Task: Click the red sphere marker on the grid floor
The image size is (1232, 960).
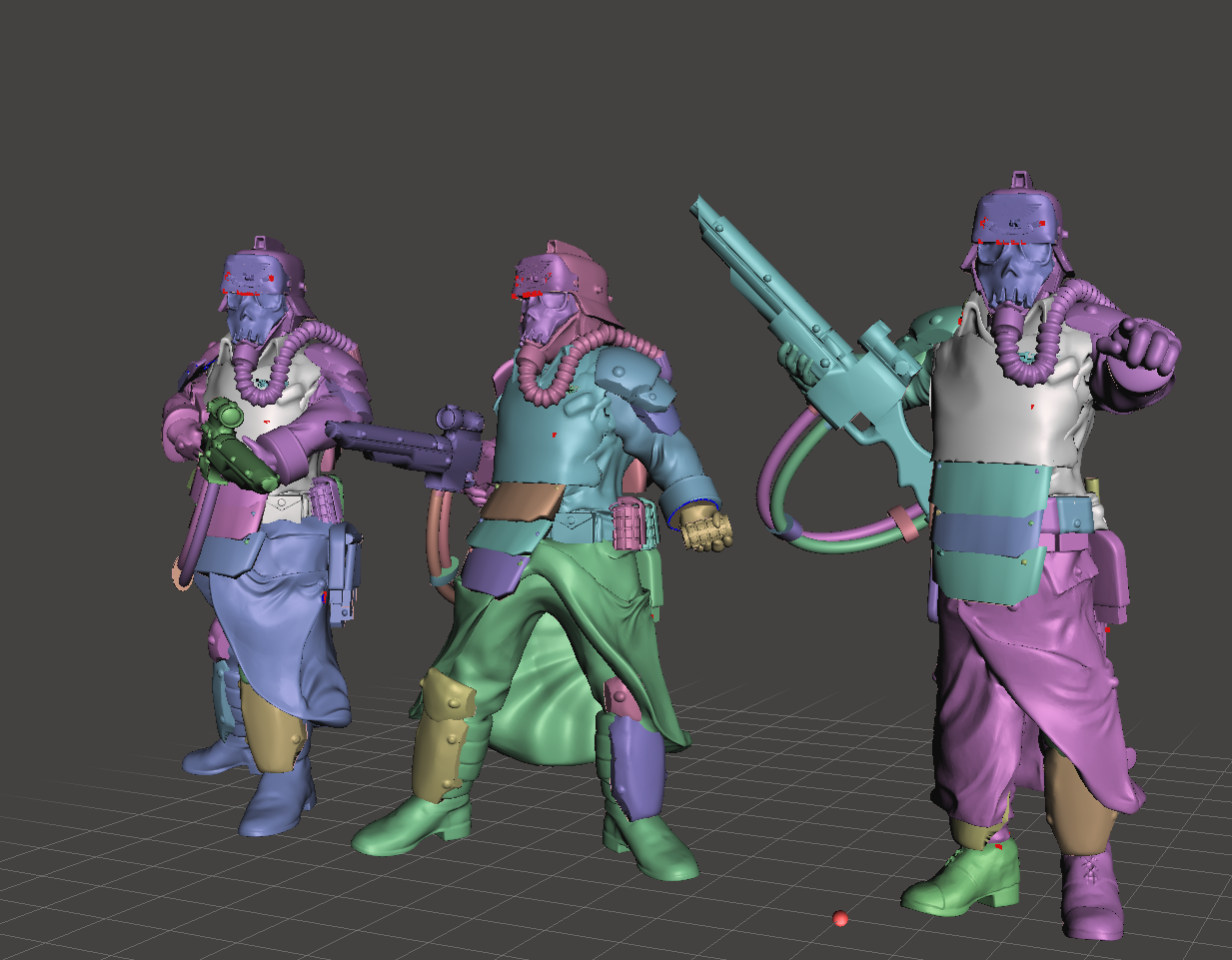Action: click(840, 918)
